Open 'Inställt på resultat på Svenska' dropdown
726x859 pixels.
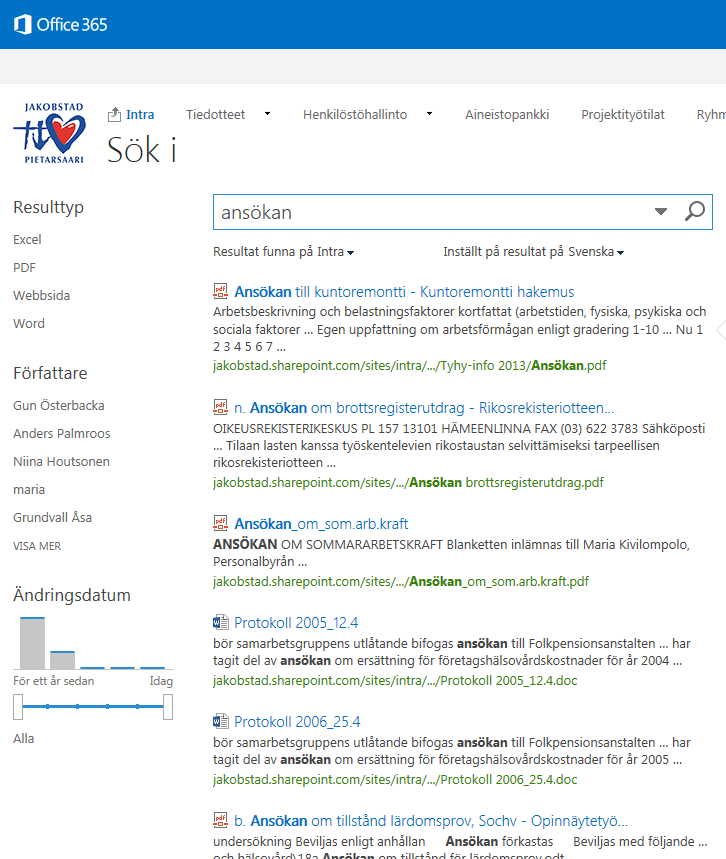pyautogui.click(x=533, y=252)
